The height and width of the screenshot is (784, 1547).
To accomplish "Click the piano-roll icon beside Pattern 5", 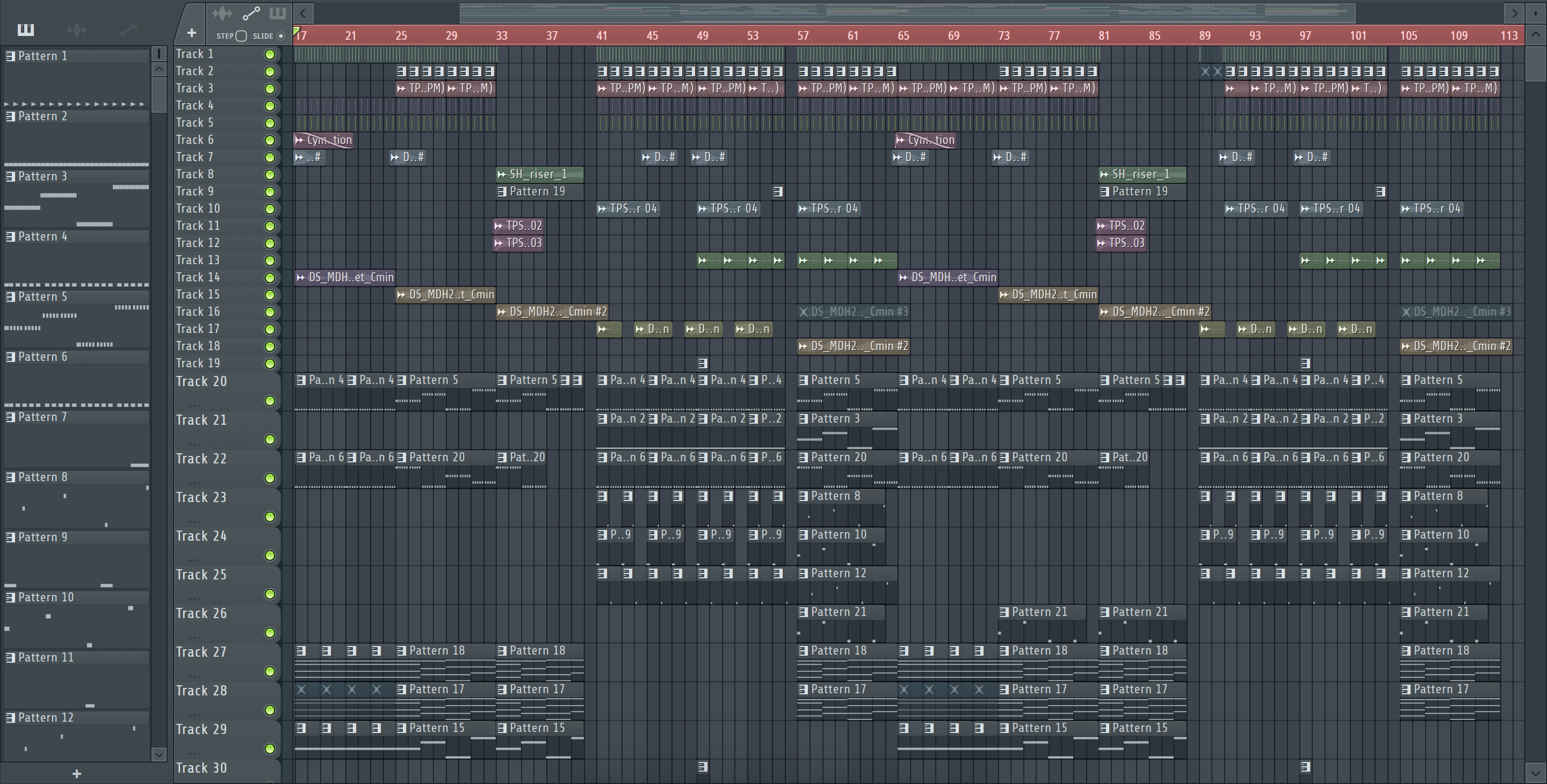I will pos(10,296).
